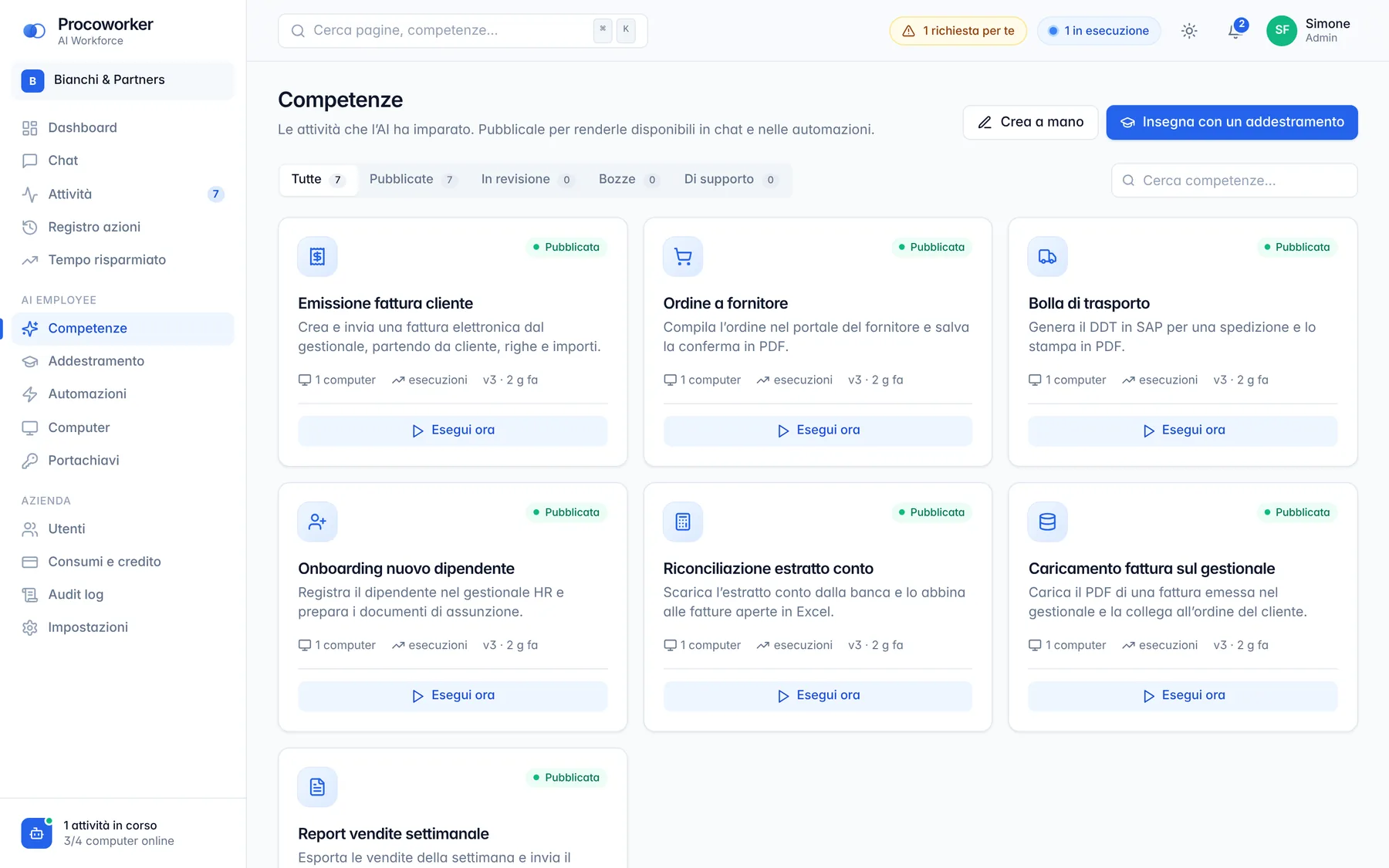The width and height of the screenshot is (1389, 868).
Task: Click database icon on Caricamento fattura sul gestionale
Action: (1047, 522)
